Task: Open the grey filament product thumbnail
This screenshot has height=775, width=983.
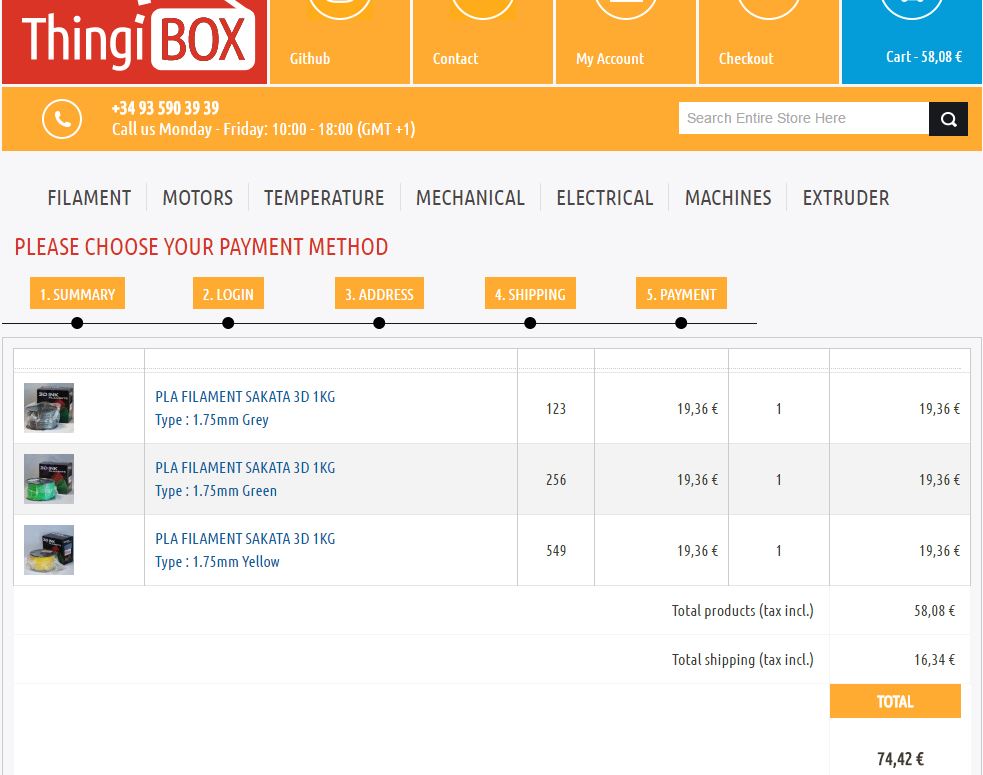Action: [49, 408]
